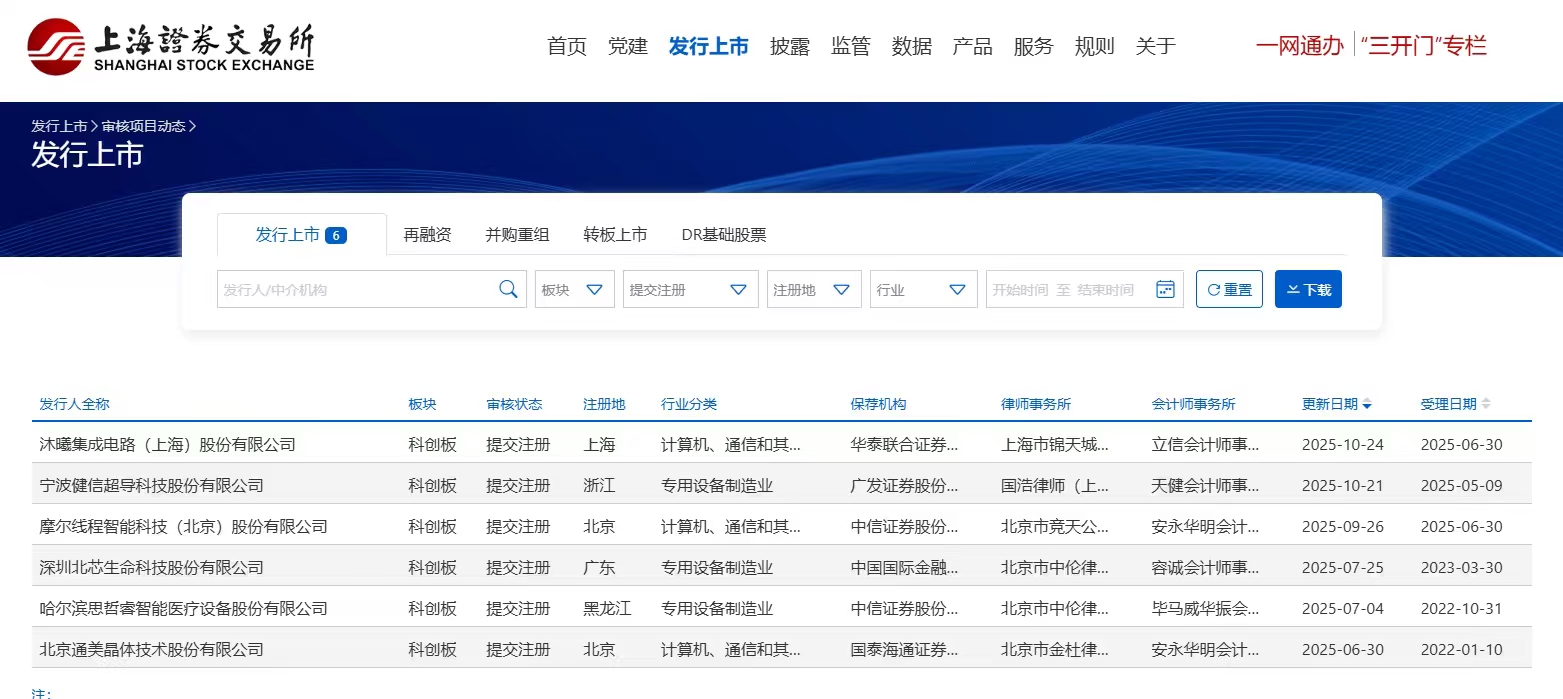Screen dimensions: 1563x699
Task: Open the calendar date picker icon
Action: (x=1165, y=290)
